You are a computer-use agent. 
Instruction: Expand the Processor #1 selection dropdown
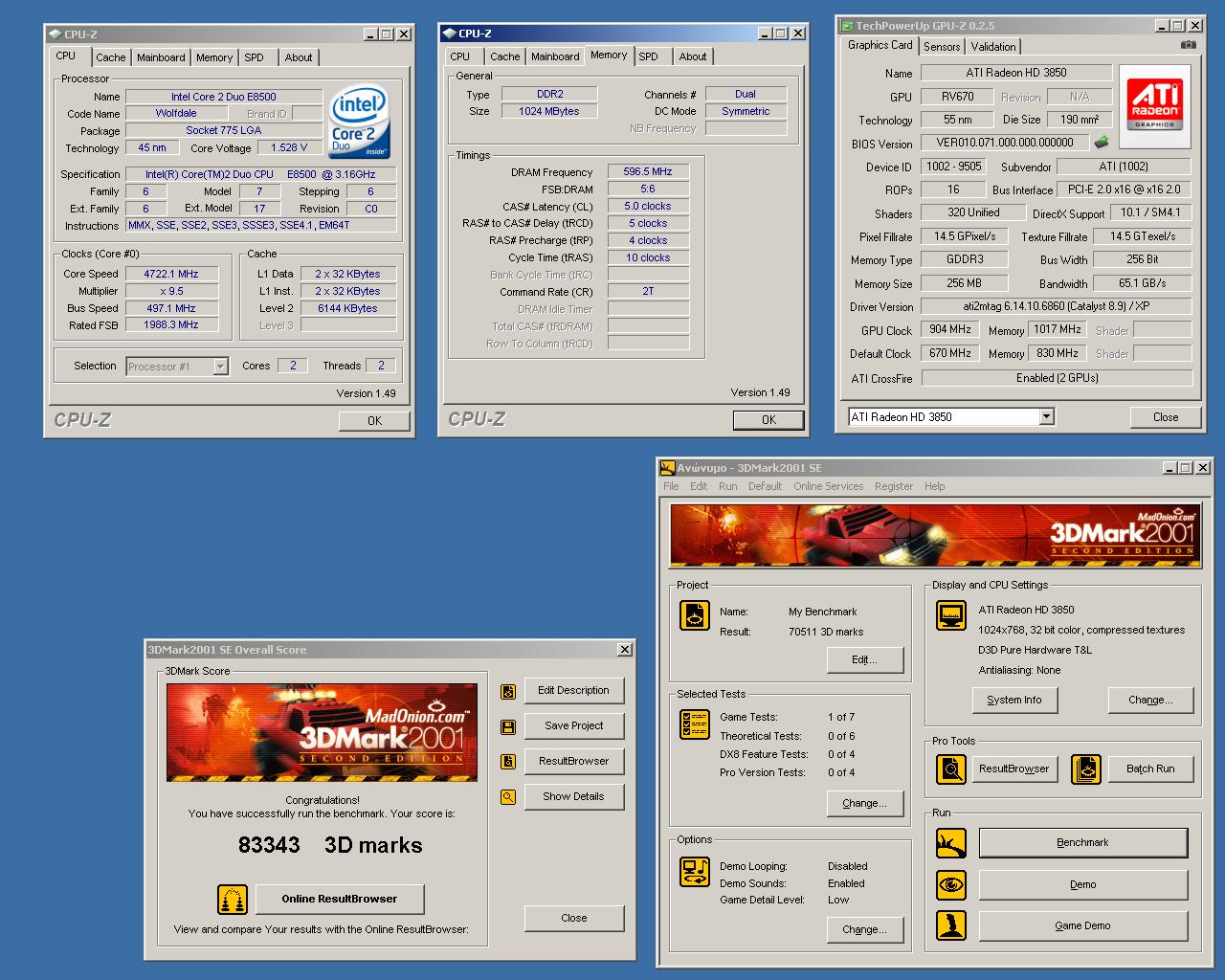pos(221,366)
